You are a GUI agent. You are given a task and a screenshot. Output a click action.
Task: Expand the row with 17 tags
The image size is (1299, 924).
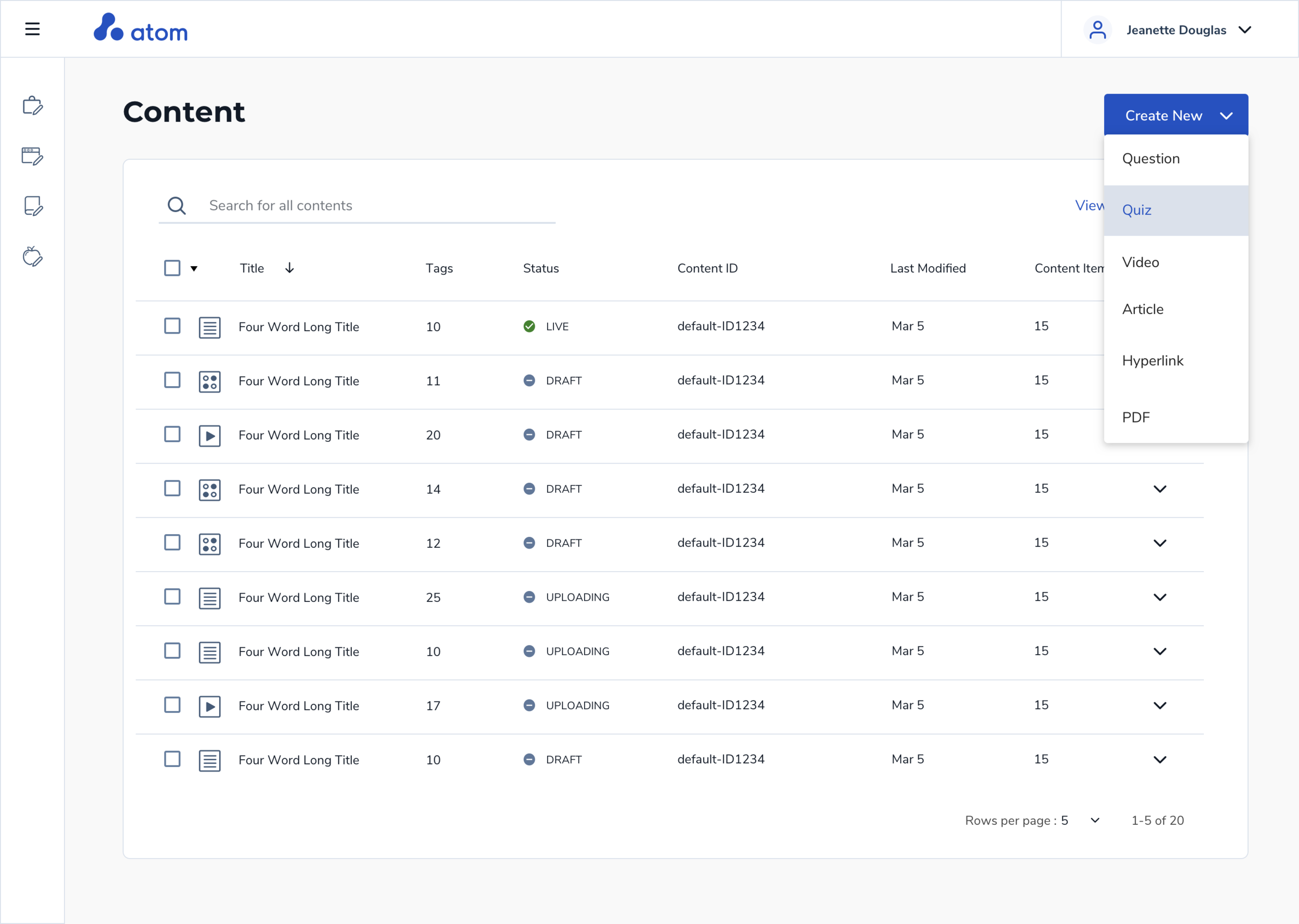pos(1160,706)
